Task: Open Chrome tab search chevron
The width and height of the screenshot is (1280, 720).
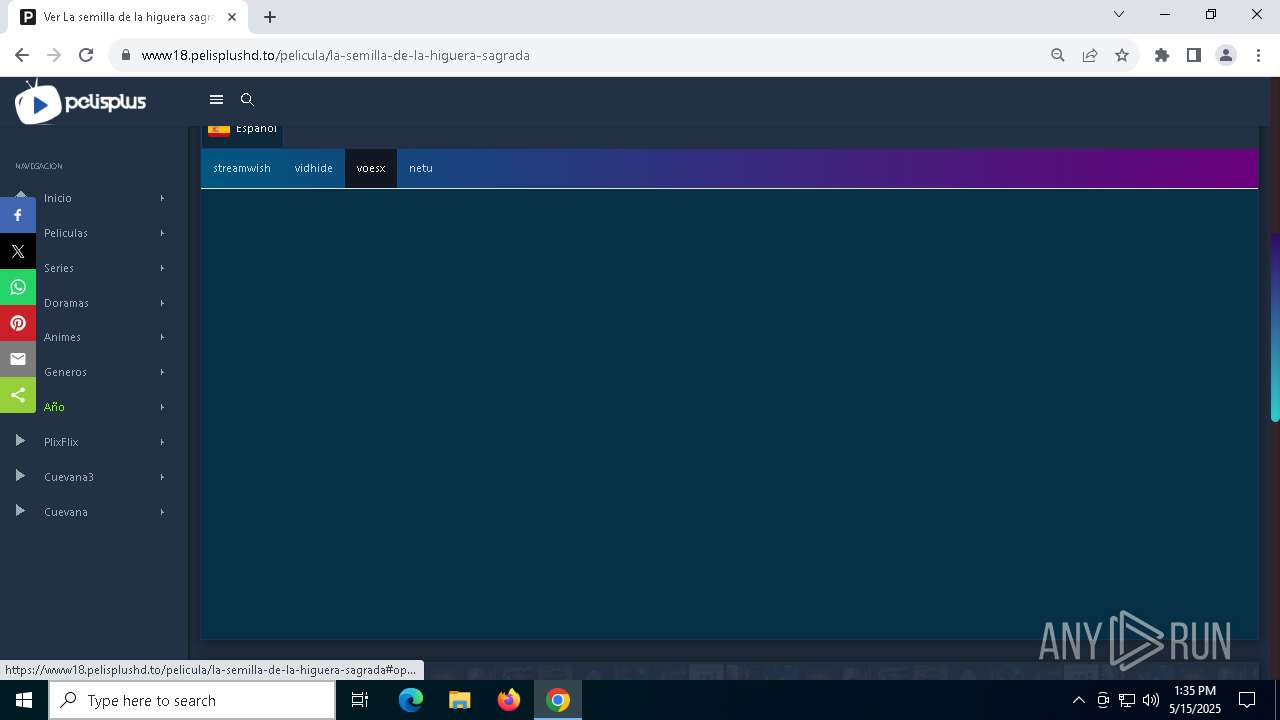Action: (x=1119, y=14)
